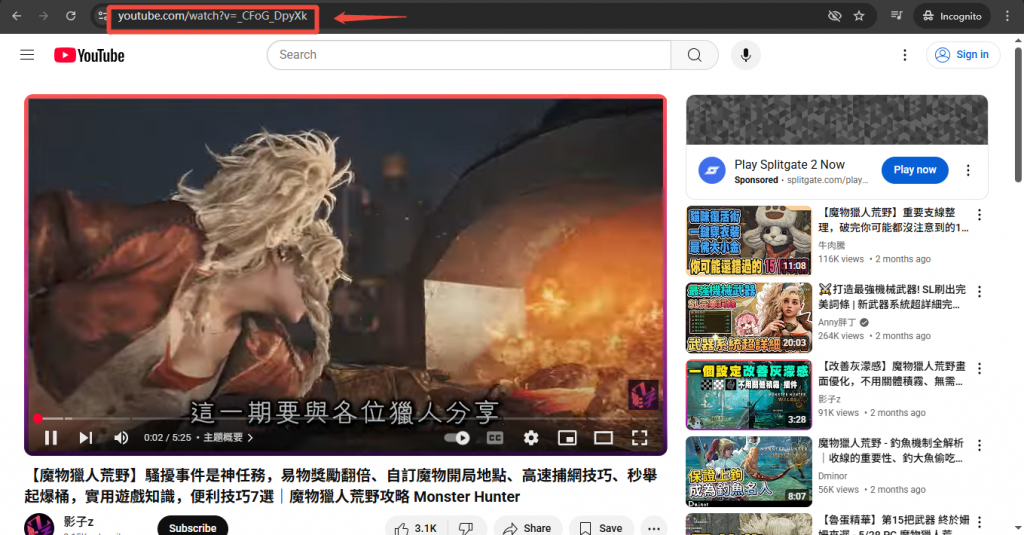The width and height of the screenshot is (1024, 535).
Task: Click the Splitgate banner image at the top of the sidebar
Action: [x=837, y=120]
